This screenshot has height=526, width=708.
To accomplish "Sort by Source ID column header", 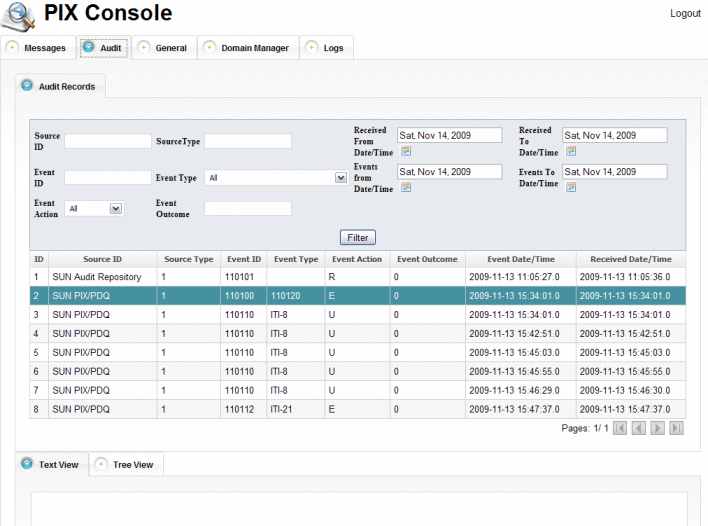I will [x=102, y=259].
